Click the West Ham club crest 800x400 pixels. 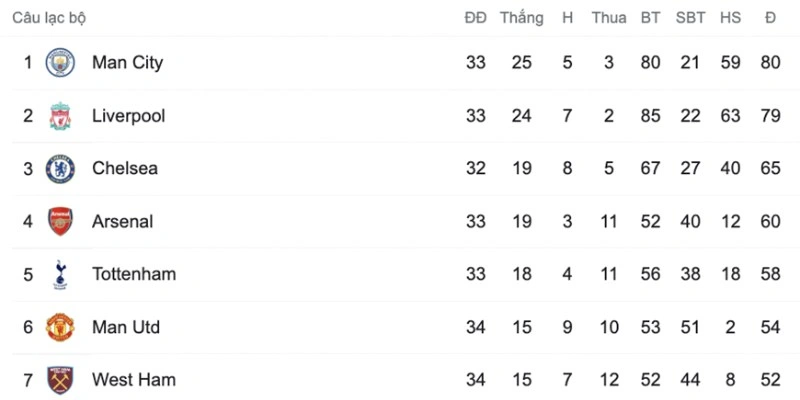[x=60, y=380]
